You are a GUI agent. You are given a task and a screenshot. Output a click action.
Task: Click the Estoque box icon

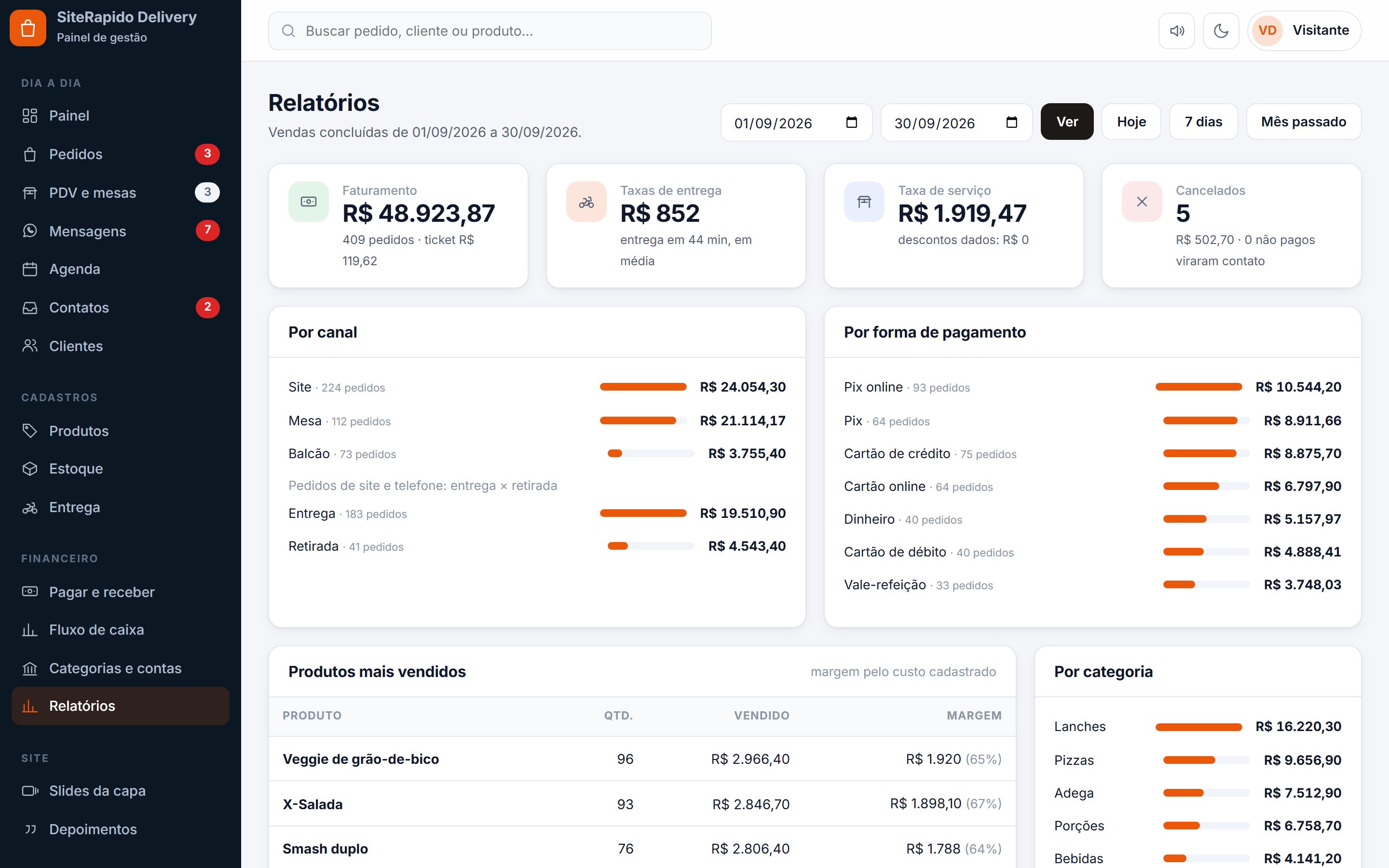tap(30, 468)
